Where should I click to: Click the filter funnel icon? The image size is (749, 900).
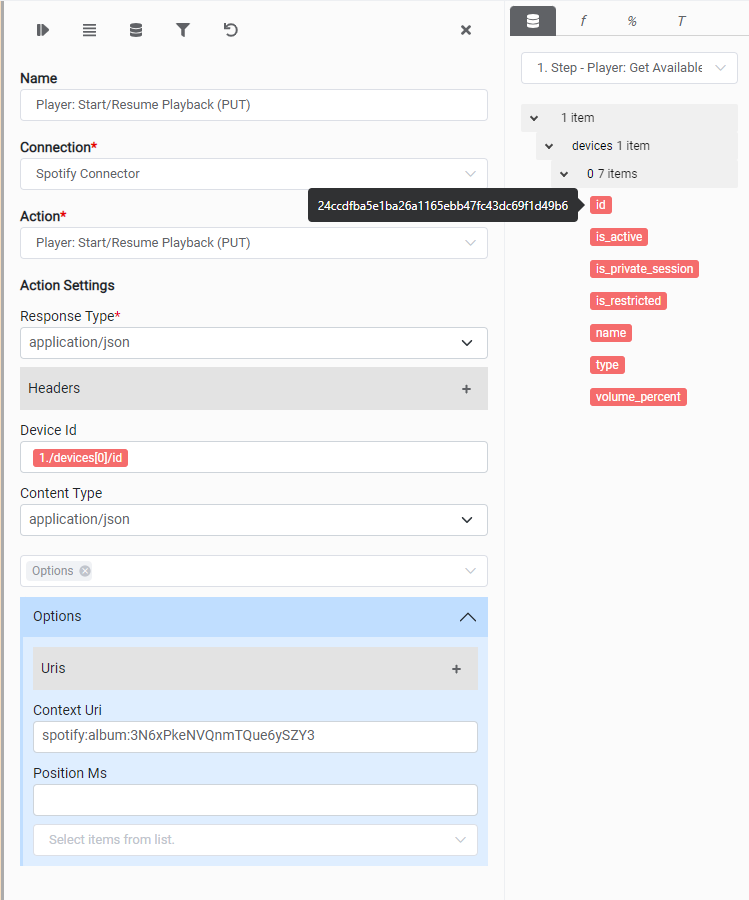pos(183,30)
